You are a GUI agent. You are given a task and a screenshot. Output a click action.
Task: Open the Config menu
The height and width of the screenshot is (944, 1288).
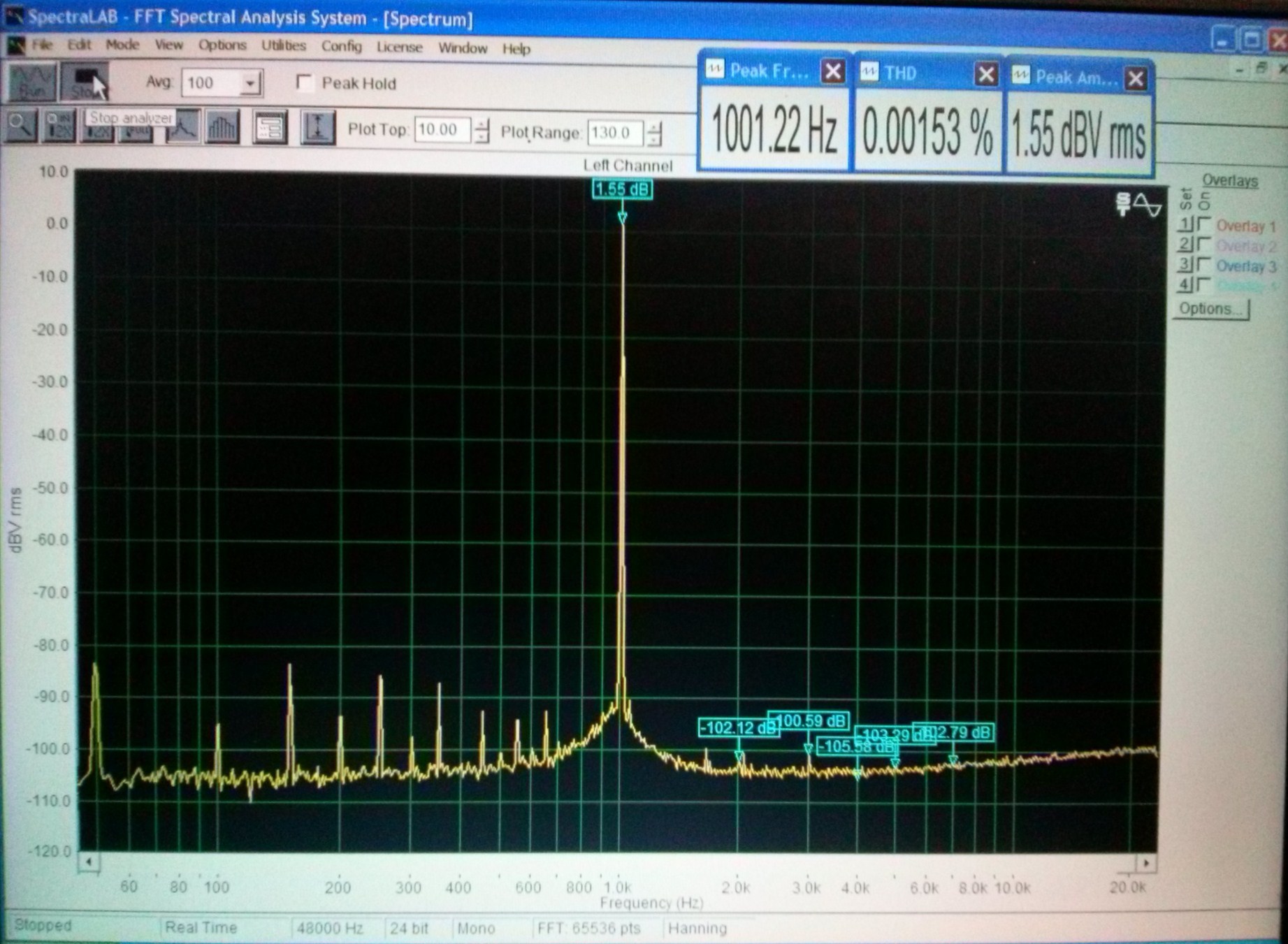[x=342, y=47]
